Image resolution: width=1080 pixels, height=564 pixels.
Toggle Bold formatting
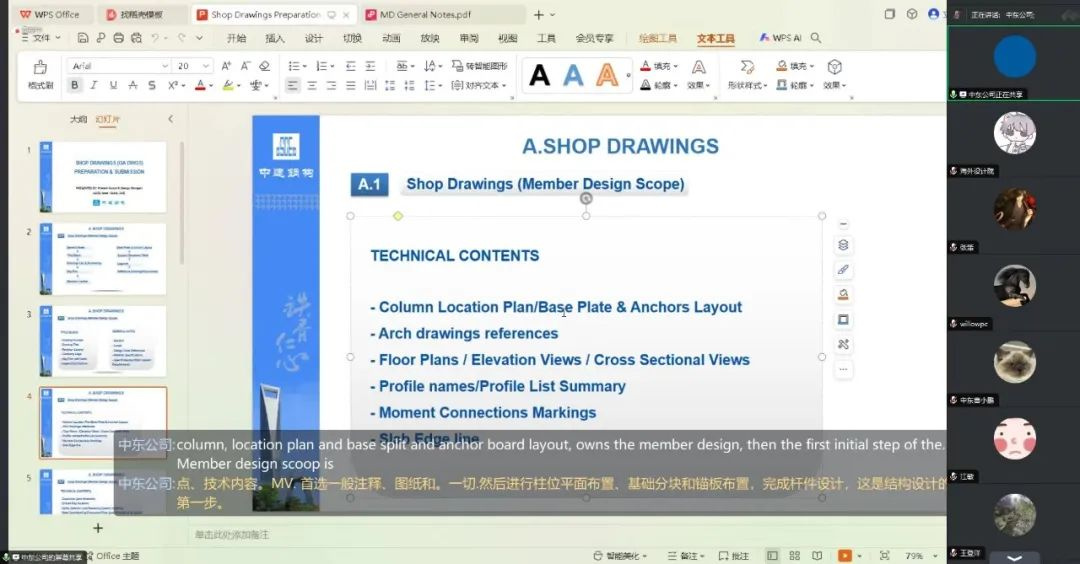74,85
